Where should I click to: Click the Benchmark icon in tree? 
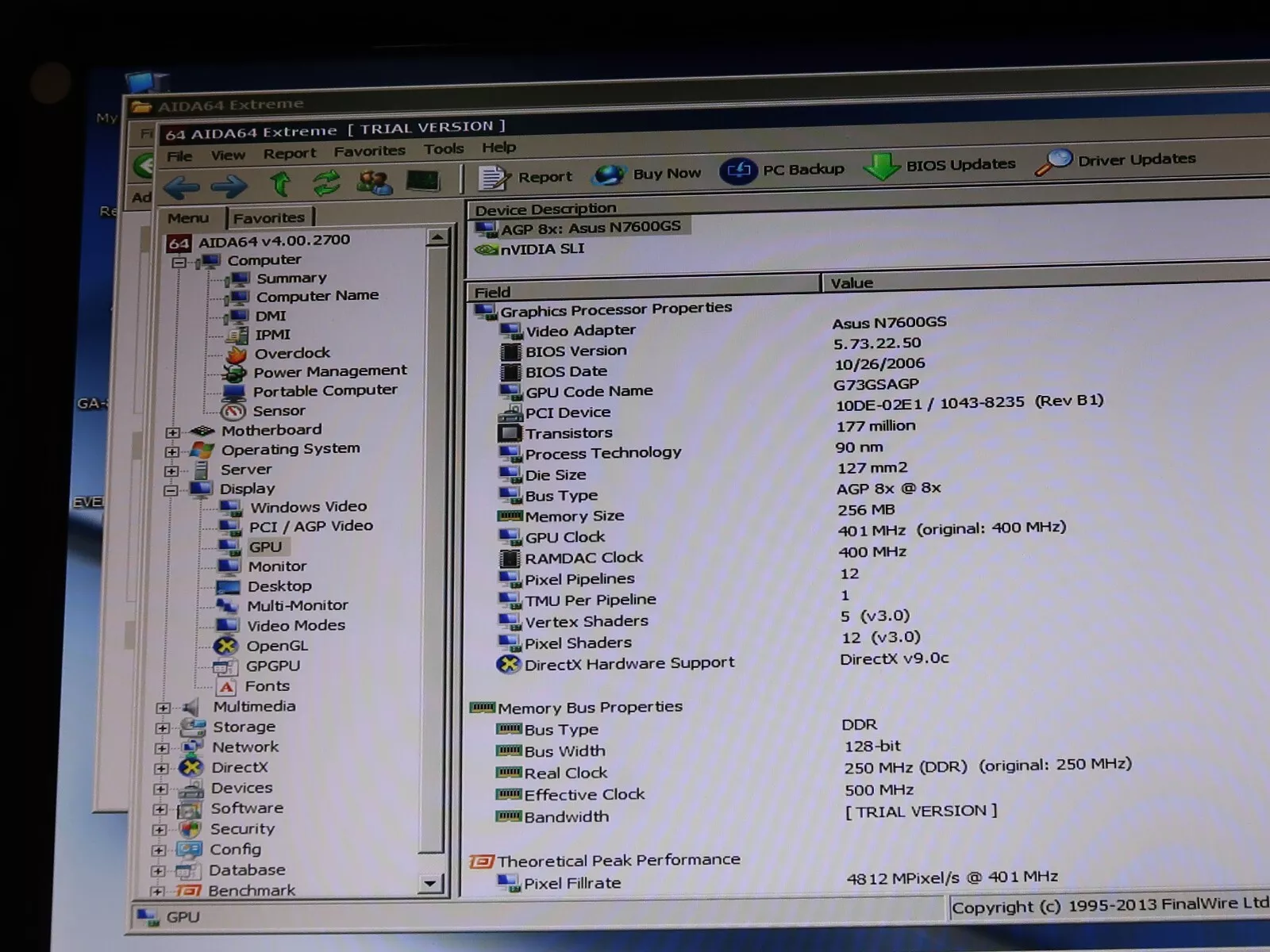187,891
